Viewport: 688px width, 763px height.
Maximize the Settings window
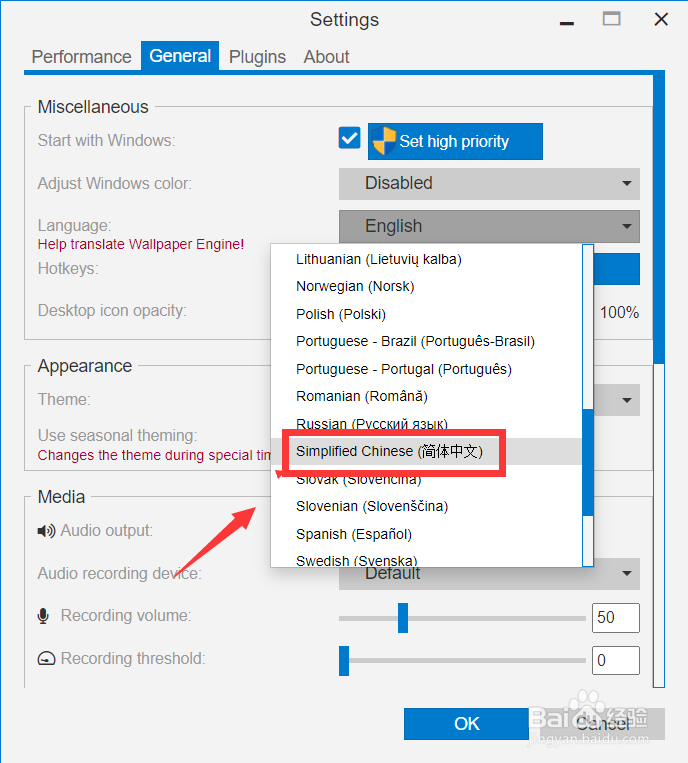click(x=612, y=19)
